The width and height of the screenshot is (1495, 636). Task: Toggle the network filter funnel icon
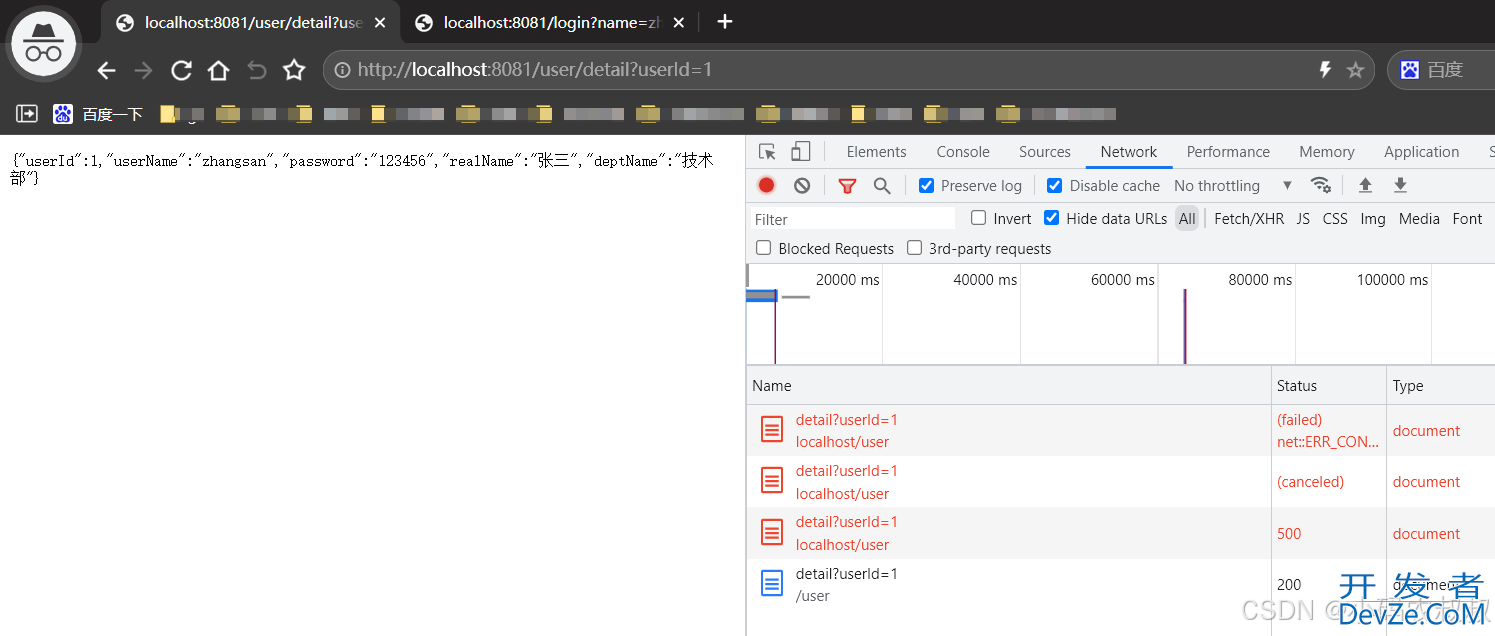coord(847,185)
